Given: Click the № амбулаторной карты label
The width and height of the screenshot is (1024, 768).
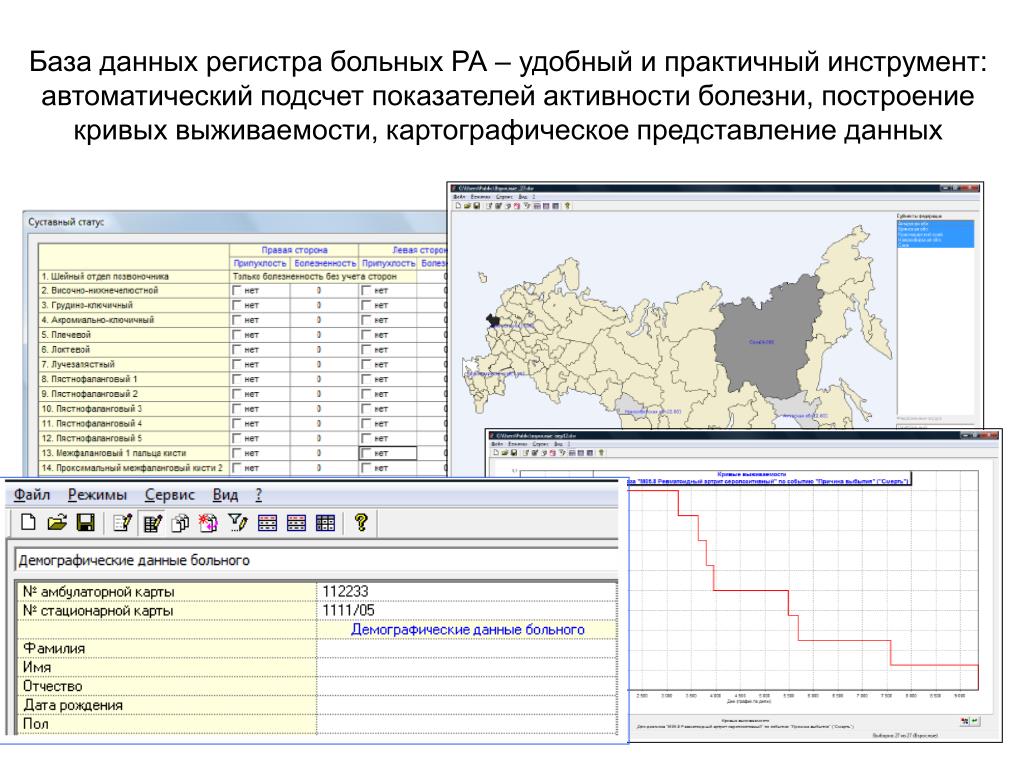Looking at the screenshot, I should pos(99,591).
